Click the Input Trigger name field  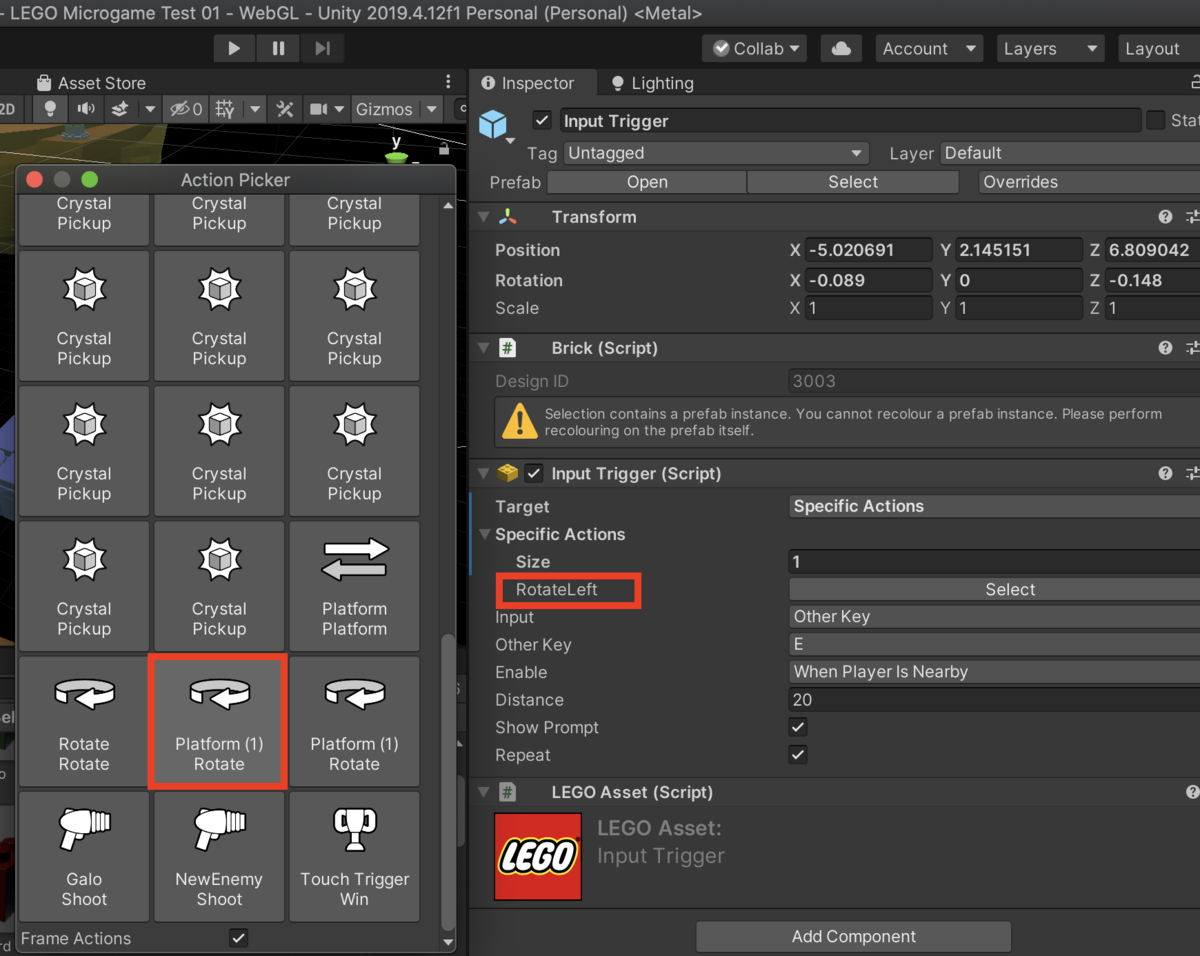coord(850,121)
